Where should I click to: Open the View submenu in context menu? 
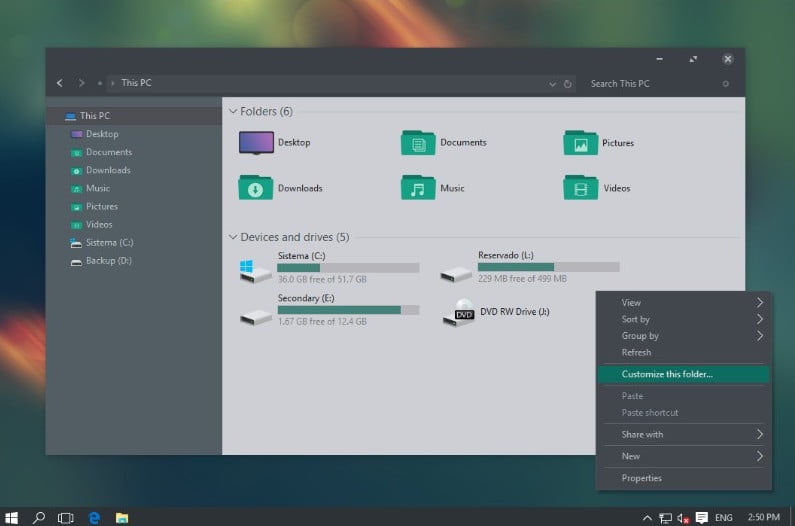pyautogui.click(x=683, y=303)
